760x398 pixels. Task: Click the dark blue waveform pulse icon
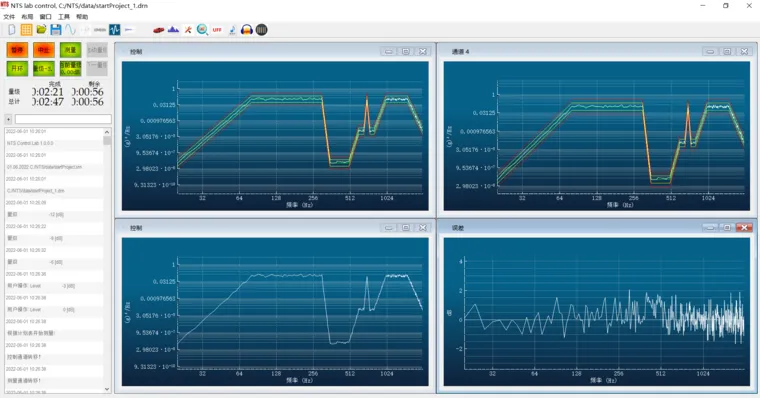coord(114,30)
